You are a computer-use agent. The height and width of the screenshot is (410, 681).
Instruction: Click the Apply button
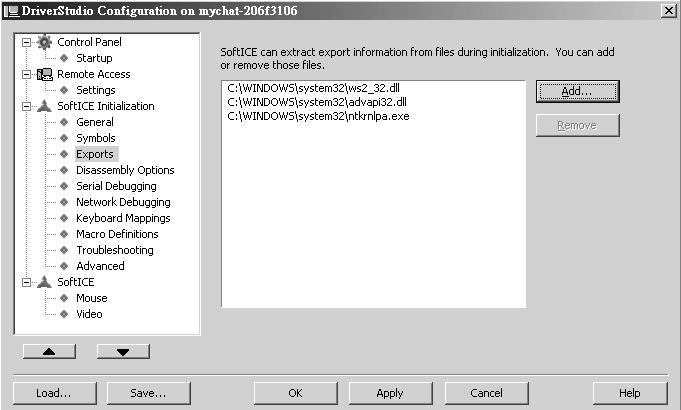coord(390,393)
